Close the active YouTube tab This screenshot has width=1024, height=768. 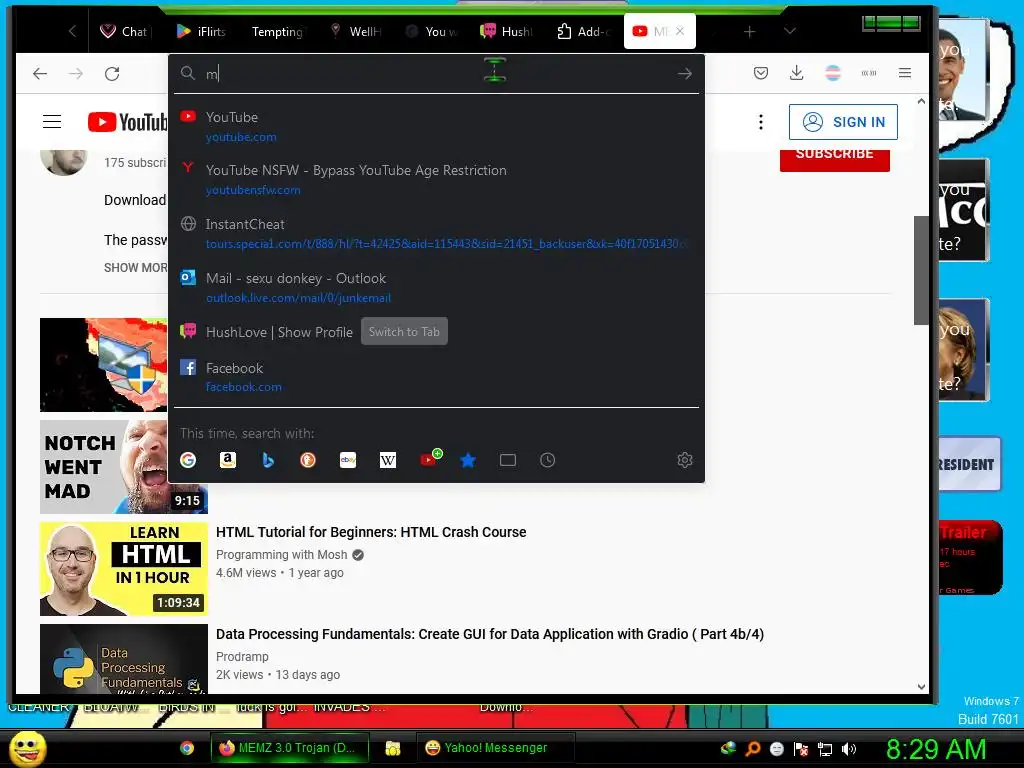[x=680, y=31]
